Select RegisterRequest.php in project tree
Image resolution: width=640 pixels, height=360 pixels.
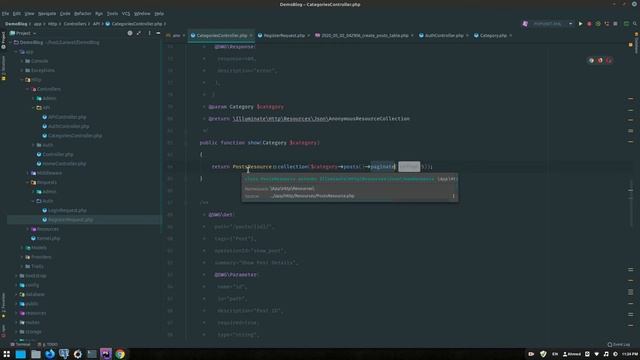[x=68, y=220]
